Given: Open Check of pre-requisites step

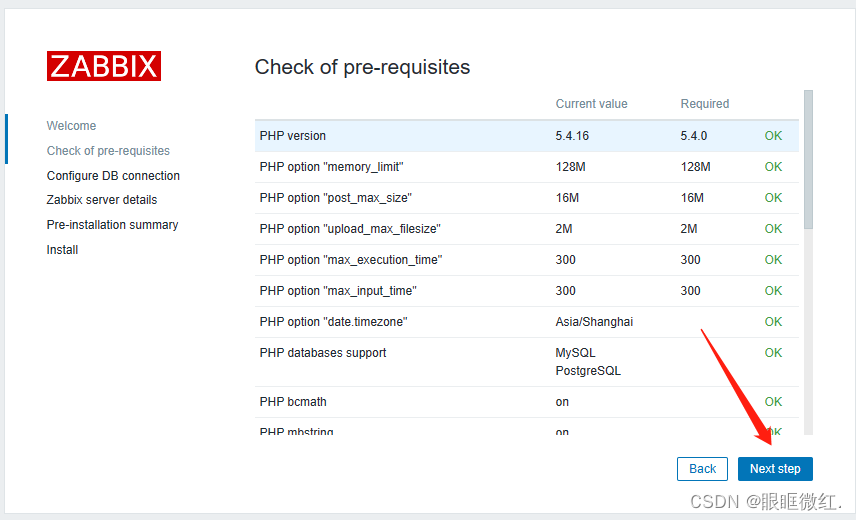Looking at the screenshot, I should click(108, 151).
